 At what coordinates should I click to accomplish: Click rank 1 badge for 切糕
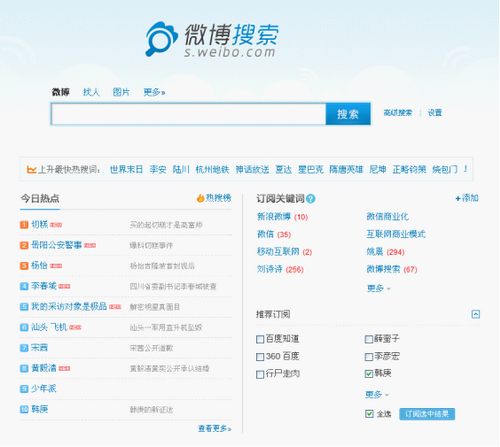[x=24, y=225]
